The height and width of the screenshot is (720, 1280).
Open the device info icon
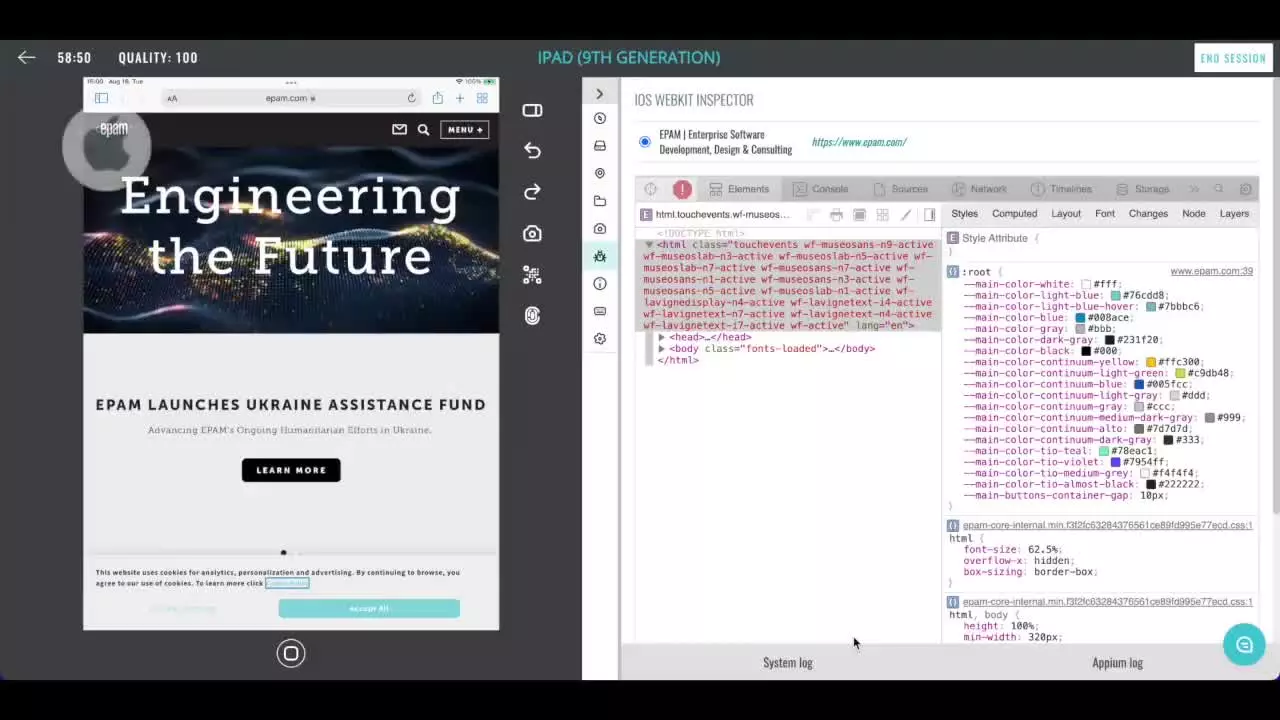click(600, 284)
